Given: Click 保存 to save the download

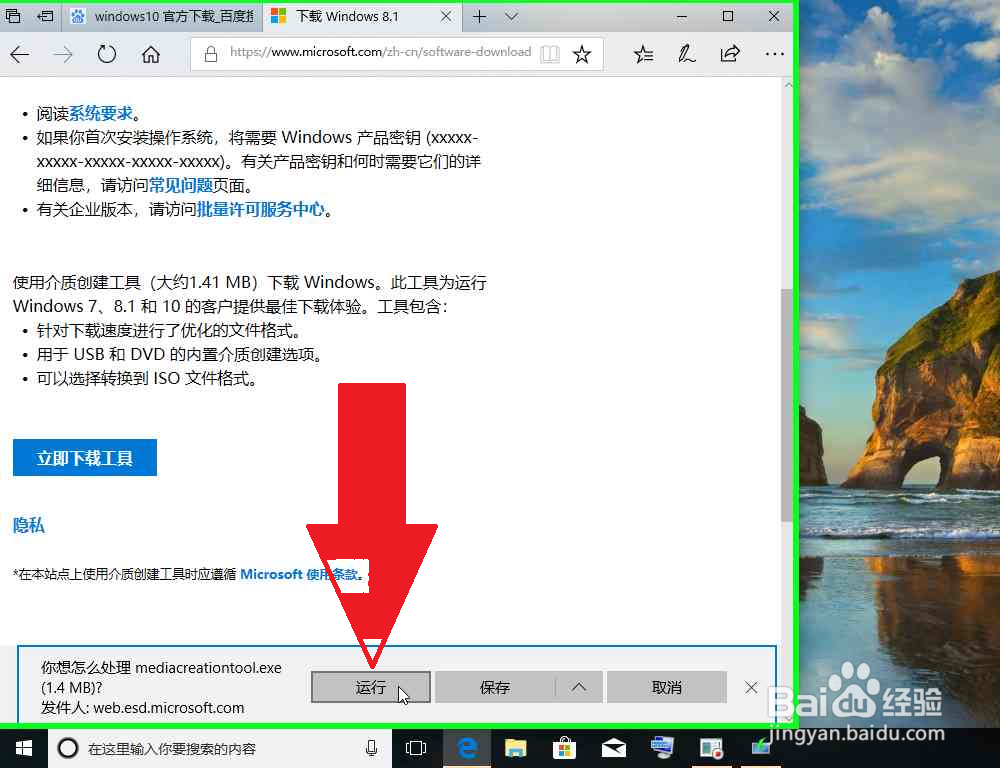Looking at the screenshot, I should [x=495, y=687].
